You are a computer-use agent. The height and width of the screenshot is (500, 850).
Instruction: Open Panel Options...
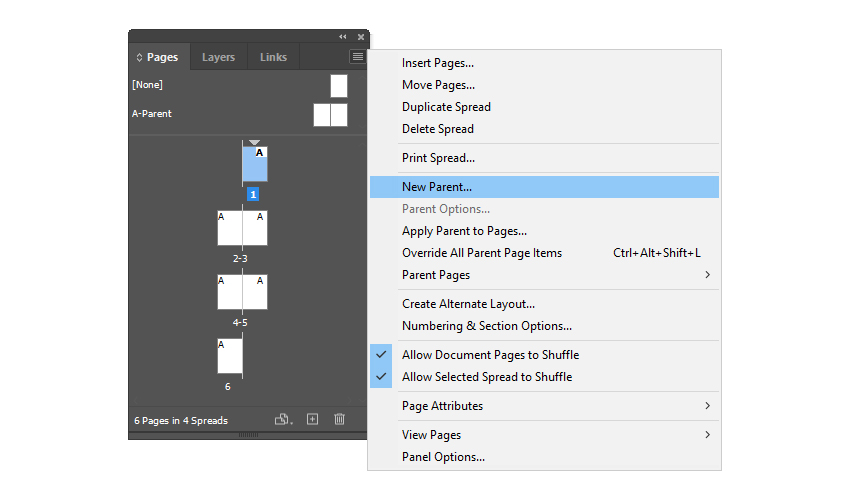544,457
